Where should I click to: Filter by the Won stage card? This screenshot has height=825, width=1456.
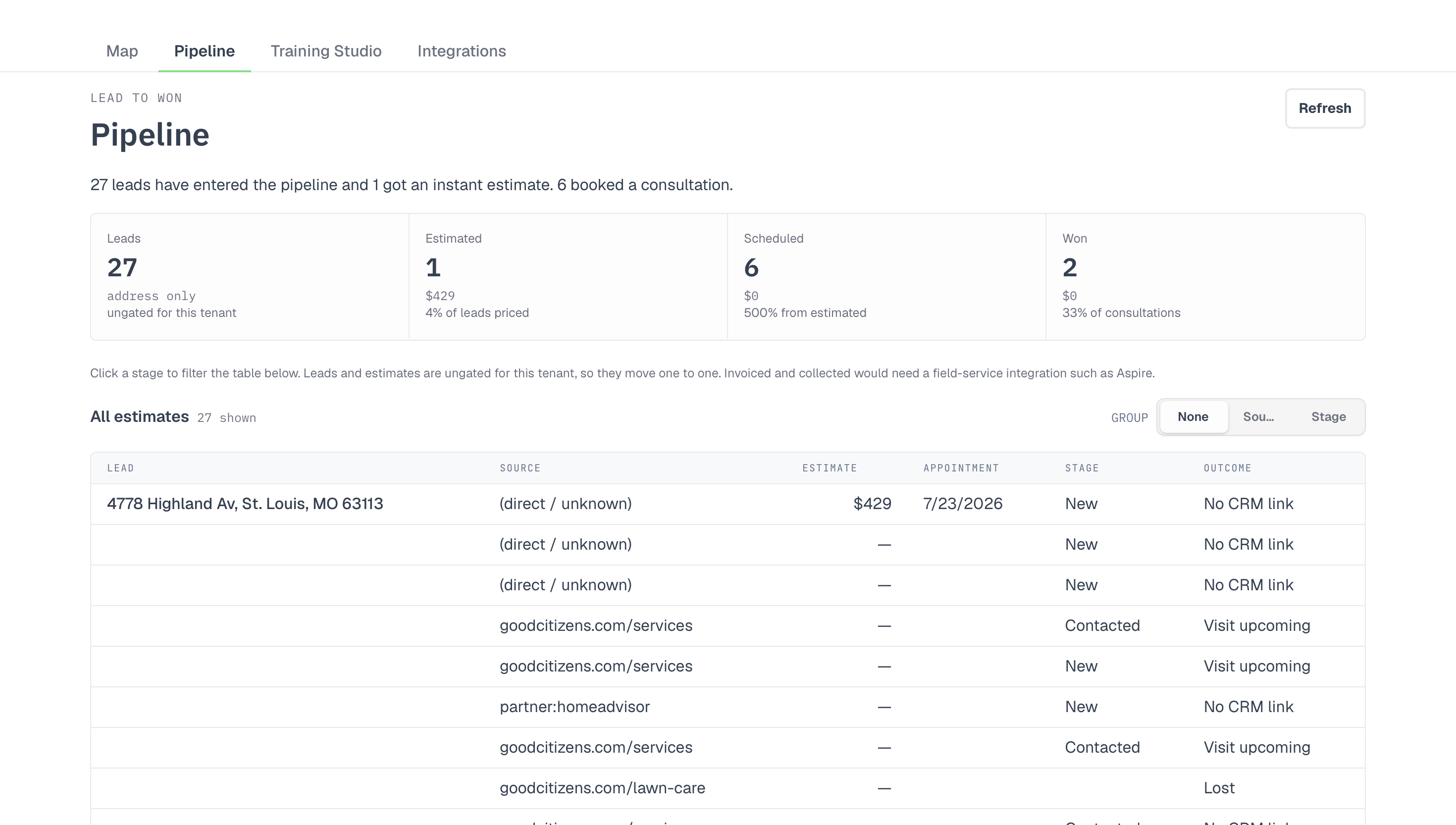(1205, 276)
